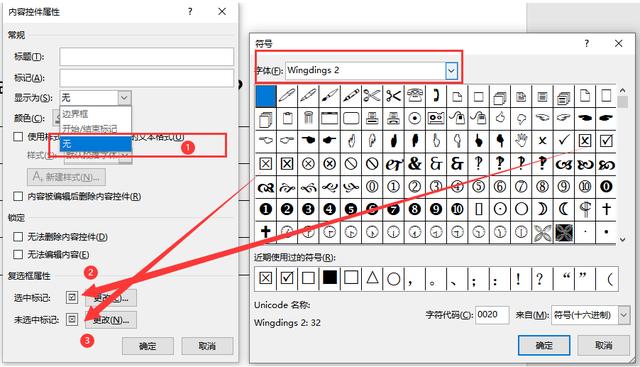
Task: Choose the thin prohibition circle symbol
Action: (x=351, y=164)
